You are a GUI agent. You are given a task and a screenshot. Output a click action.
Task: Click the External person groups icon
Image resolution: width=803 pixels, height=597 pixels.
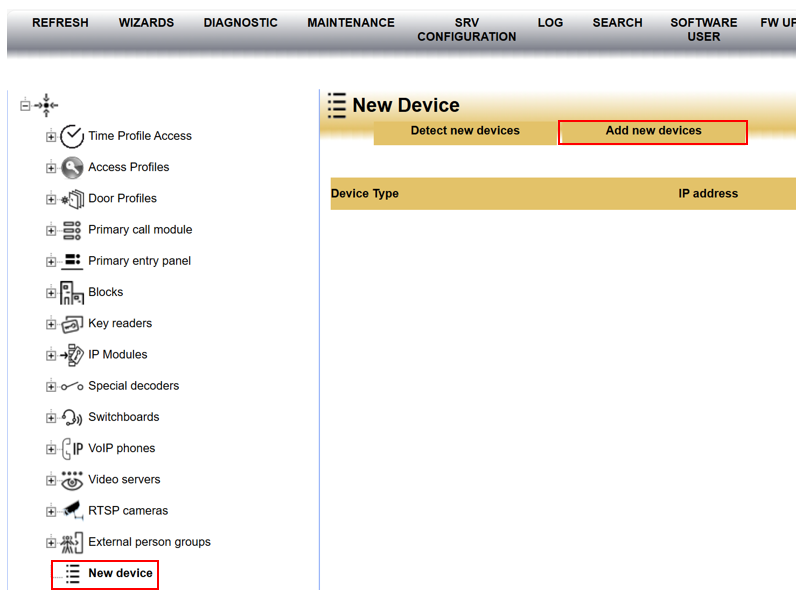(x=72, y=542)
